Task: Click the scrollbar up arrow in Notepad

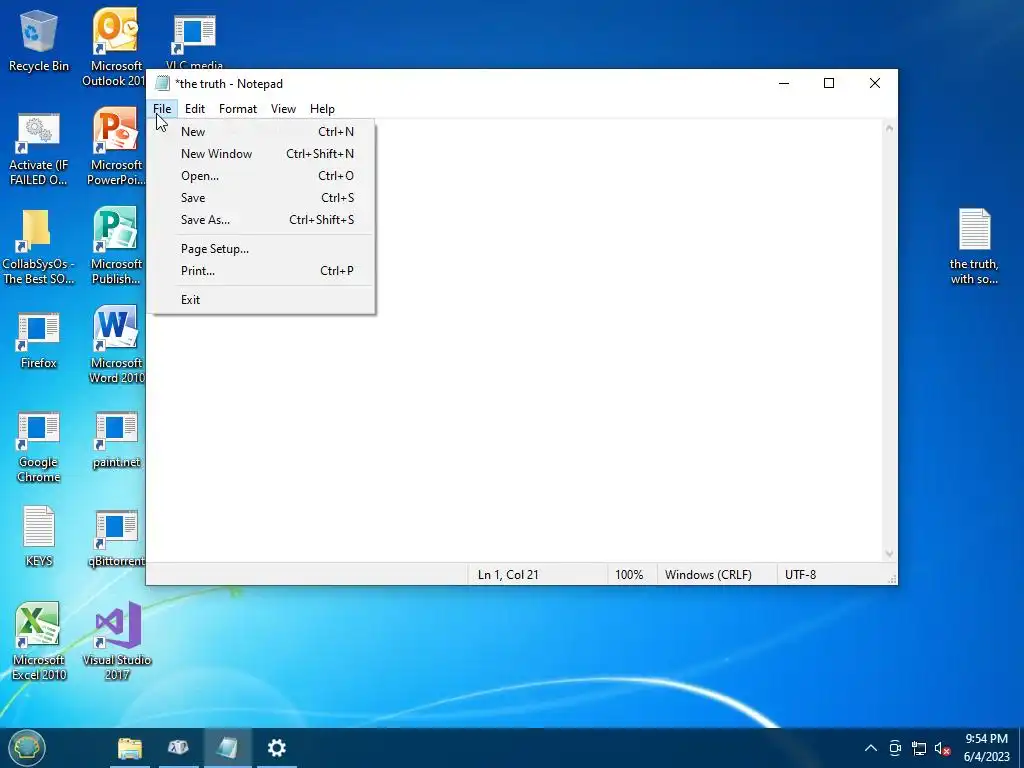Action: coord(889,128)
